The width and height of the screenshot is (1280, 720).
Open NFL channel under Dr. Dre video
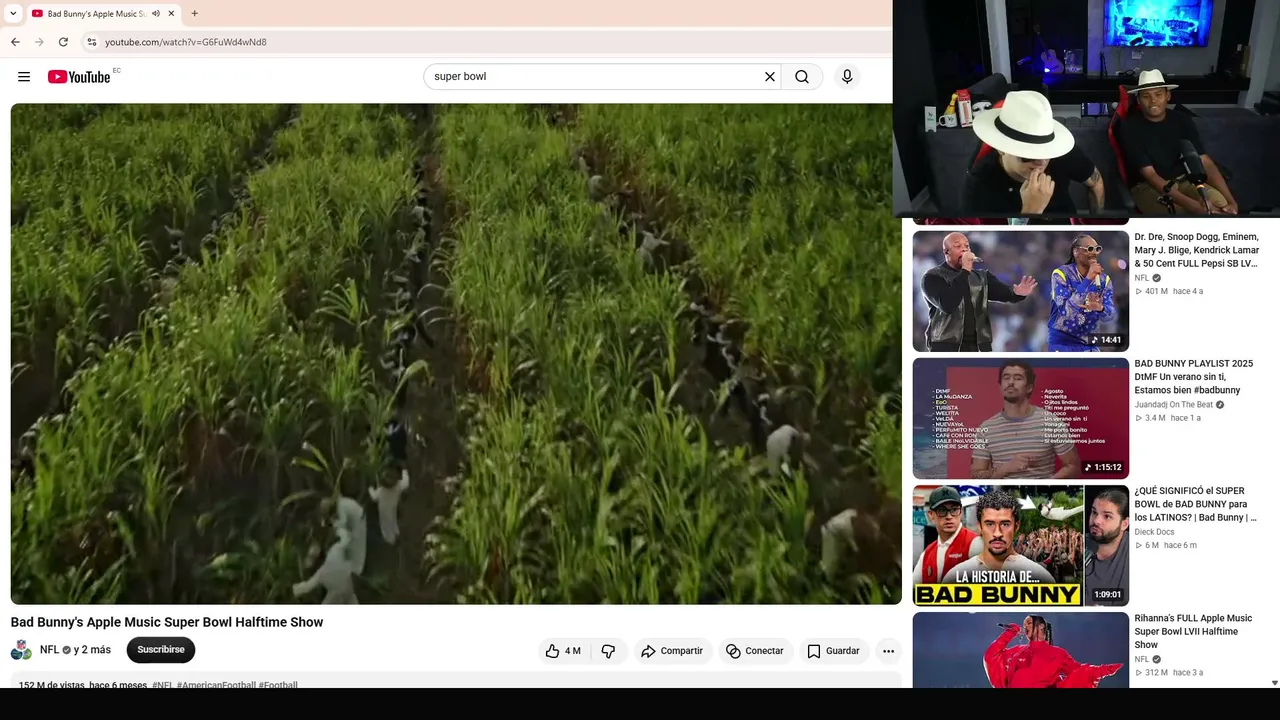tap(1142, 278)
